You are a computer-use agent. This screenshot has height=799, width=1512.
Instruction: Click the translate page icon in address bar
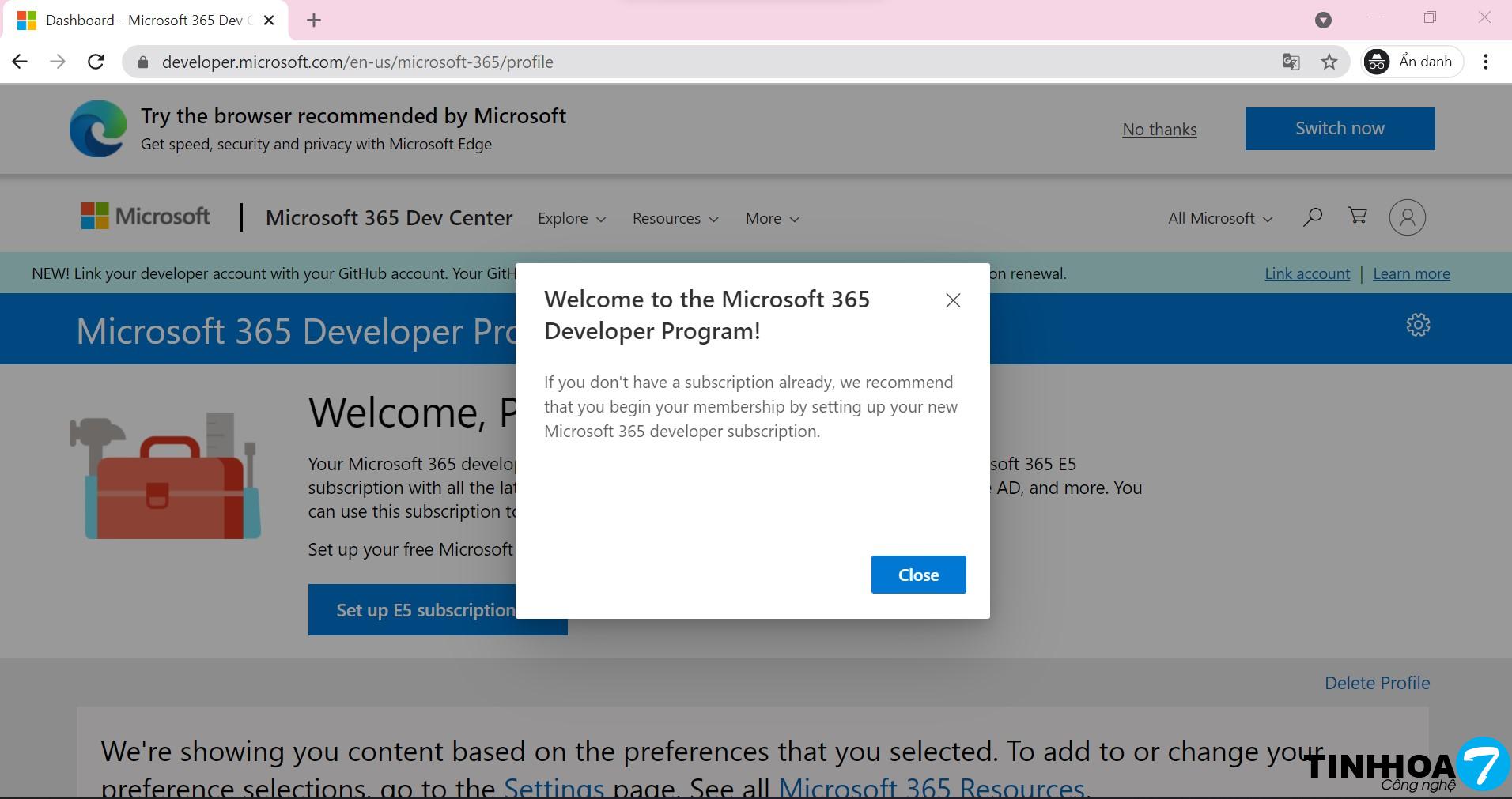click(x=1291, y=62)
